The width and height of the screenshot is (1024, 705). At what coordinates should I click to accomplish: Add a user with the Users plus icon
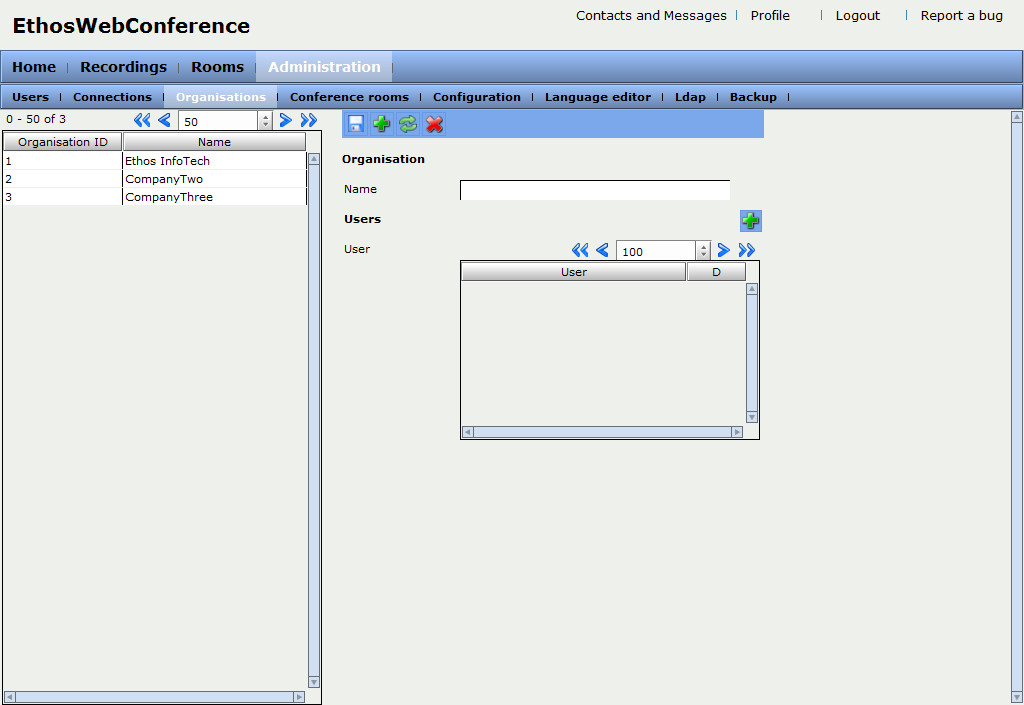click(x=750, y=221)
